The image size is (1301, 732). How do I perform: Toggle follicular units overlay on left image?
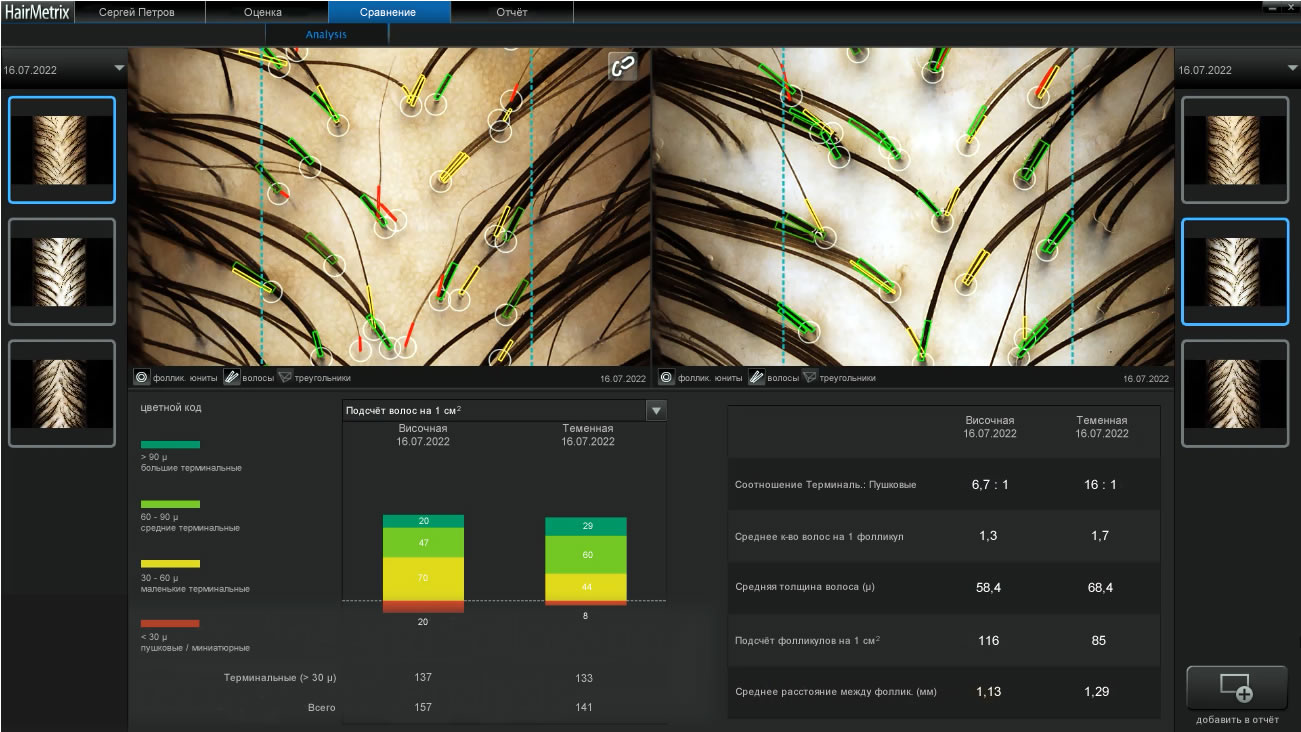pyautogui.click(x=142, y=378)
